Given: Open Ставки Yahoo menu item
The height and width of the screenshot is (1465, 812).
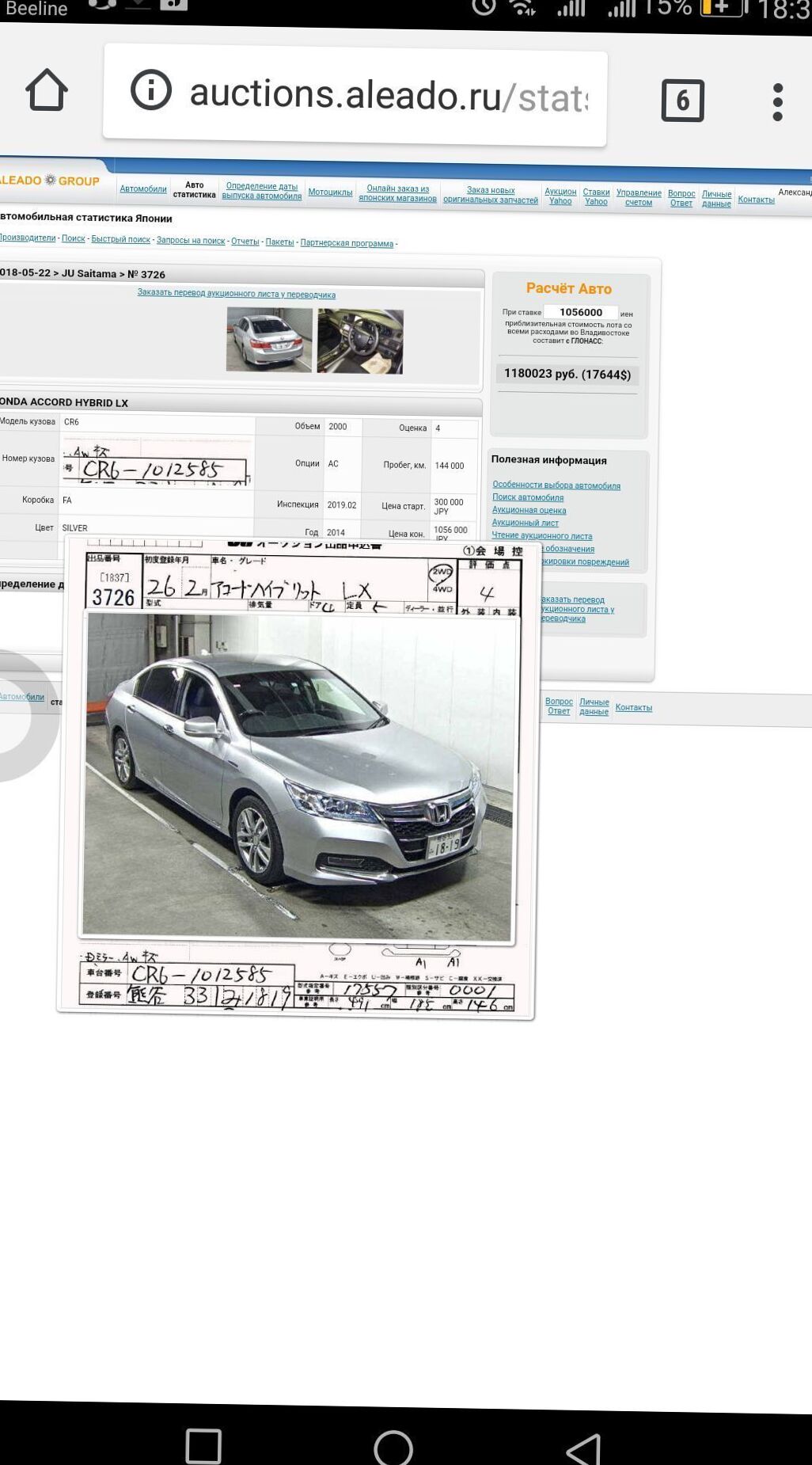Looking at the screenshot, I should pyautogui.click(x=596, y=196).
